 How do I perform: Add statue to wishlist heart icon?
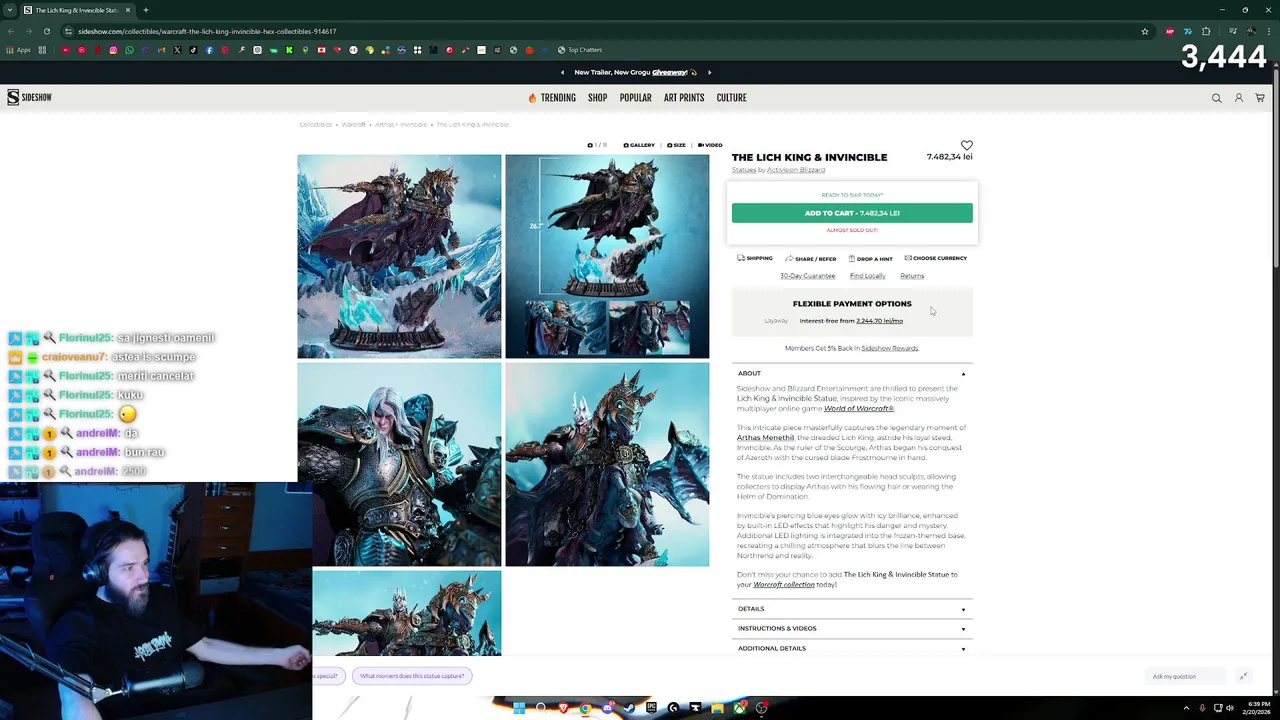967,145
